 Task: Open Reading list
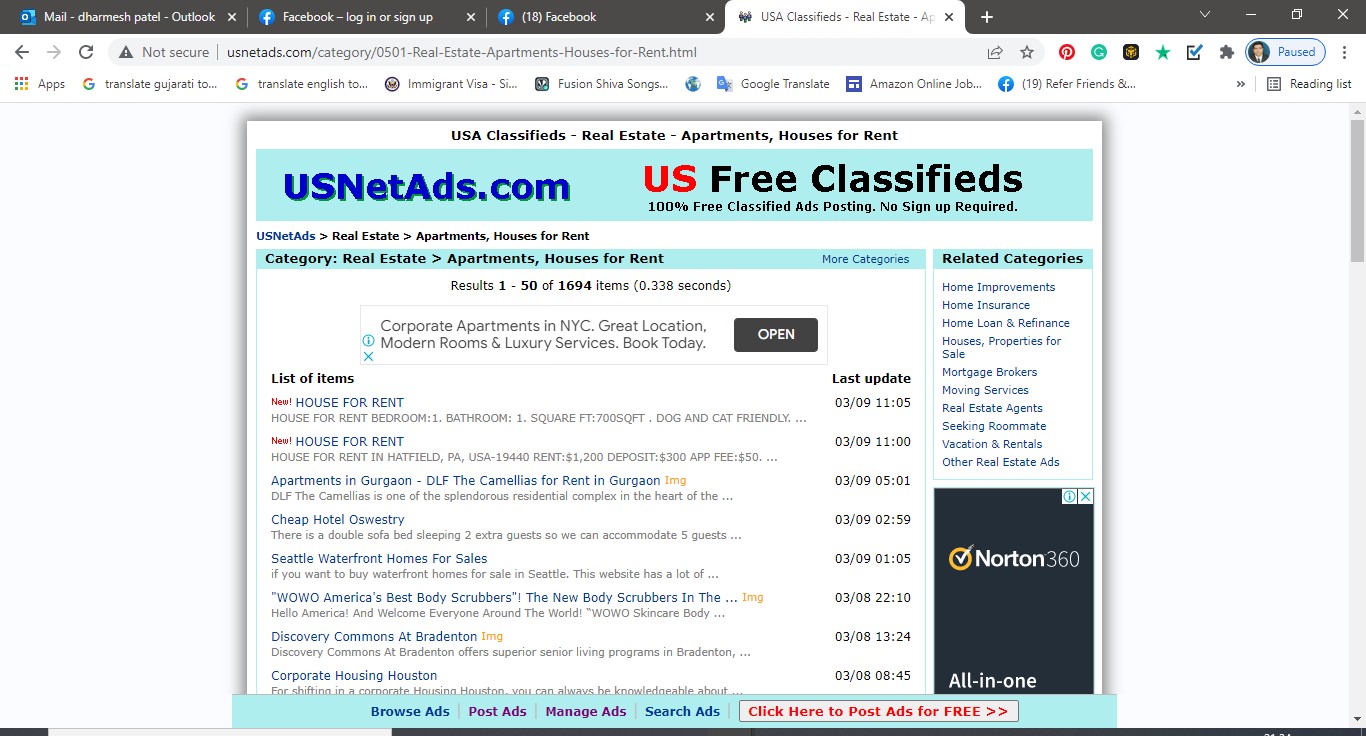(1309, 84)
